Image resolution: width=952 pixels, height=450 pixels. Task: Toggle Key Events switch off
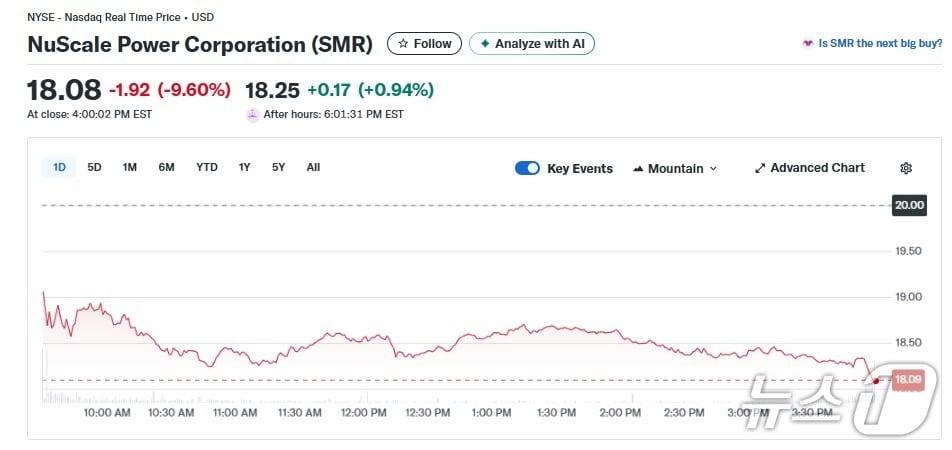[527, 168]
